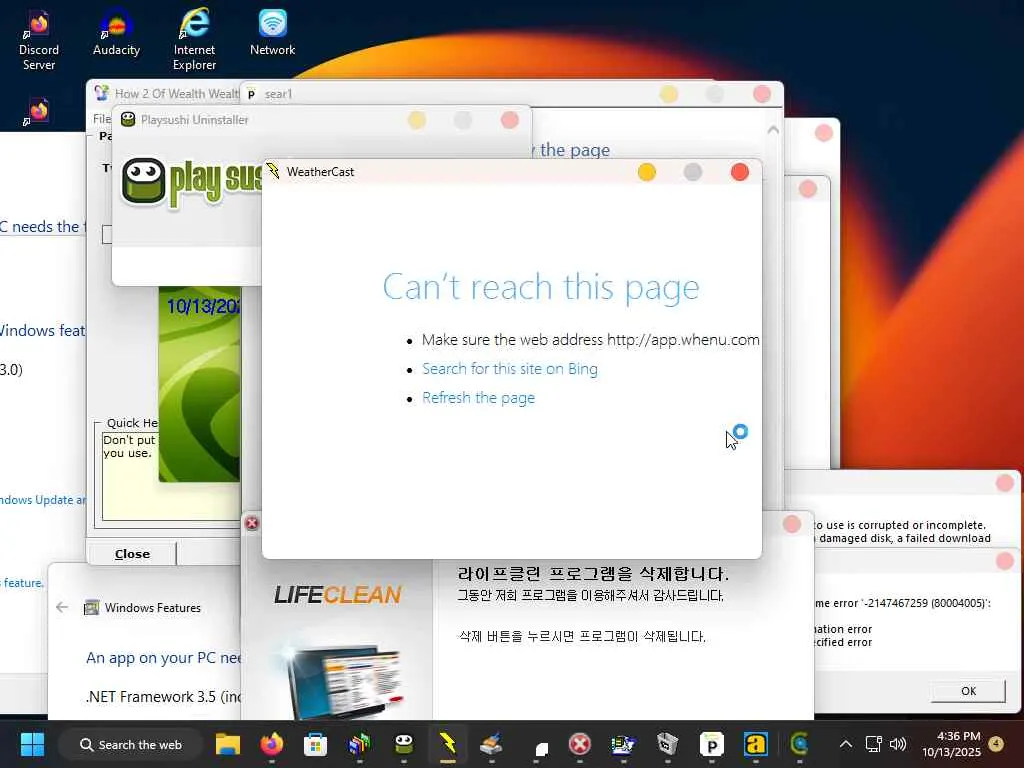Close the sear1 window
The image size is (1024, 768).
point(761,94)
